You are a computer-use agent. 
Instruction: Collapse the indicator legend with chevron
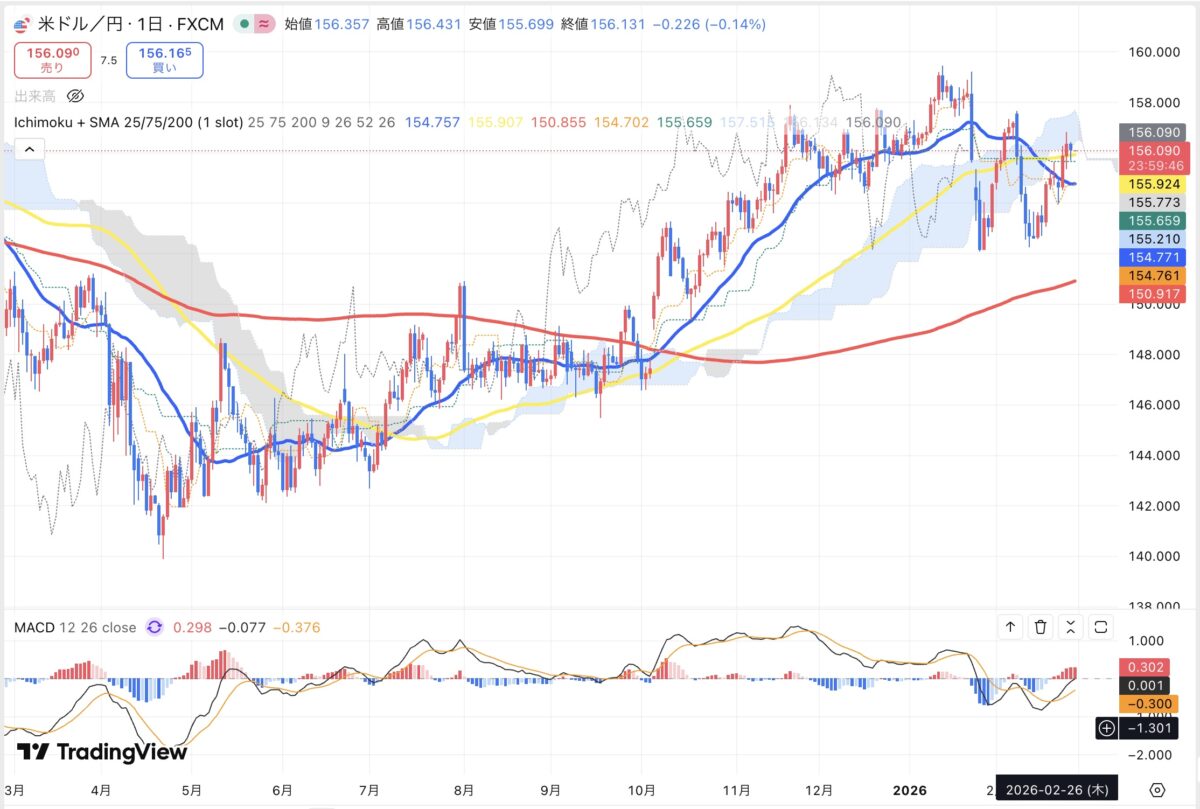click(29, 150)
